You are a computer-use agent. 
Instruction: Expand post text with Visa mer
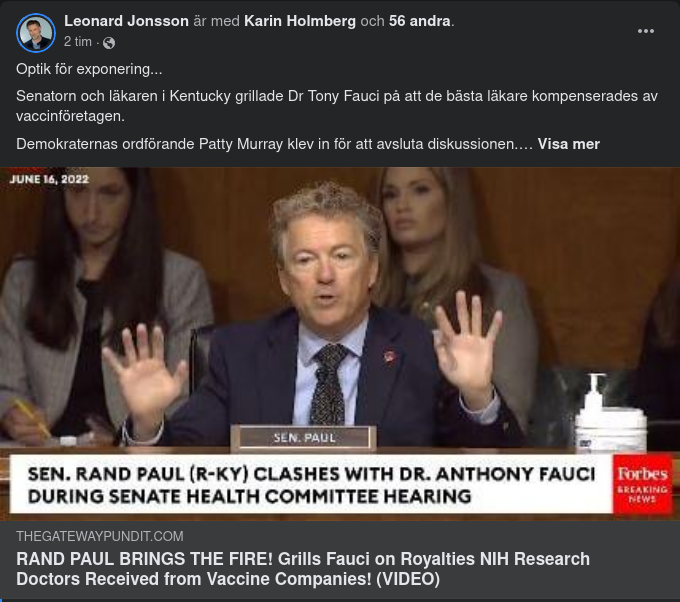569,144
